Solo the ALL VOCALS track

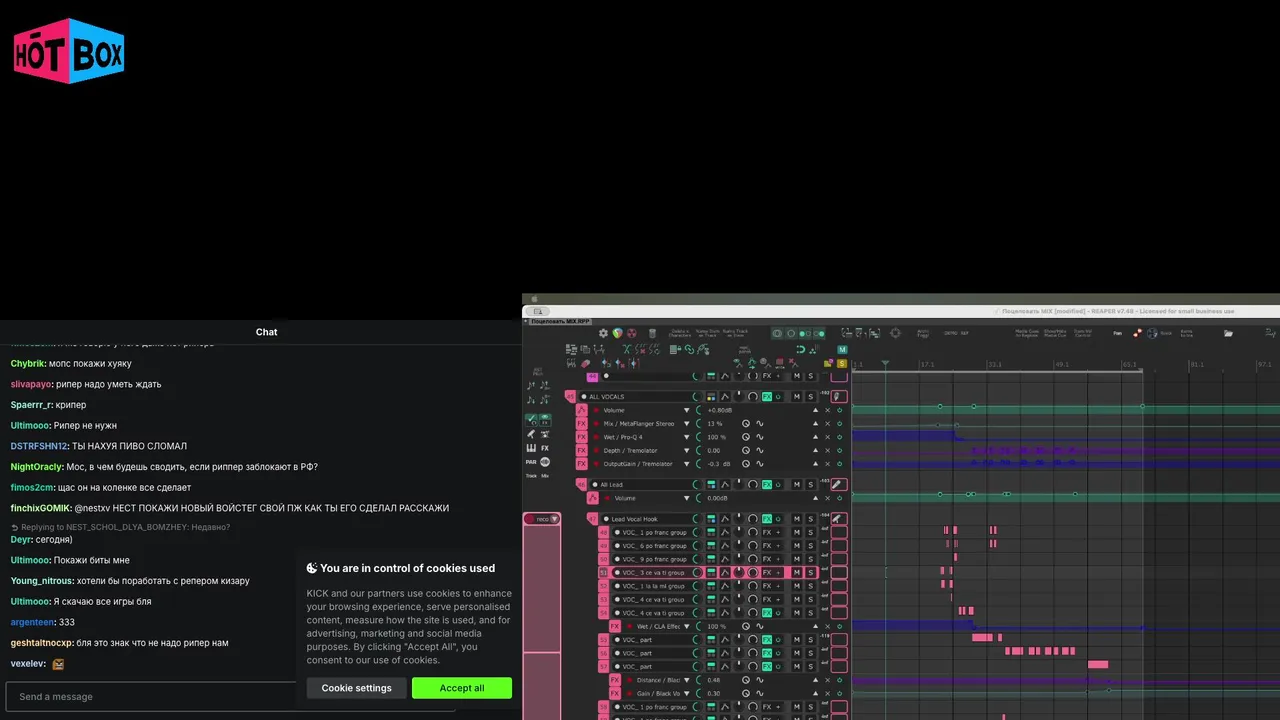coord(810,397)
